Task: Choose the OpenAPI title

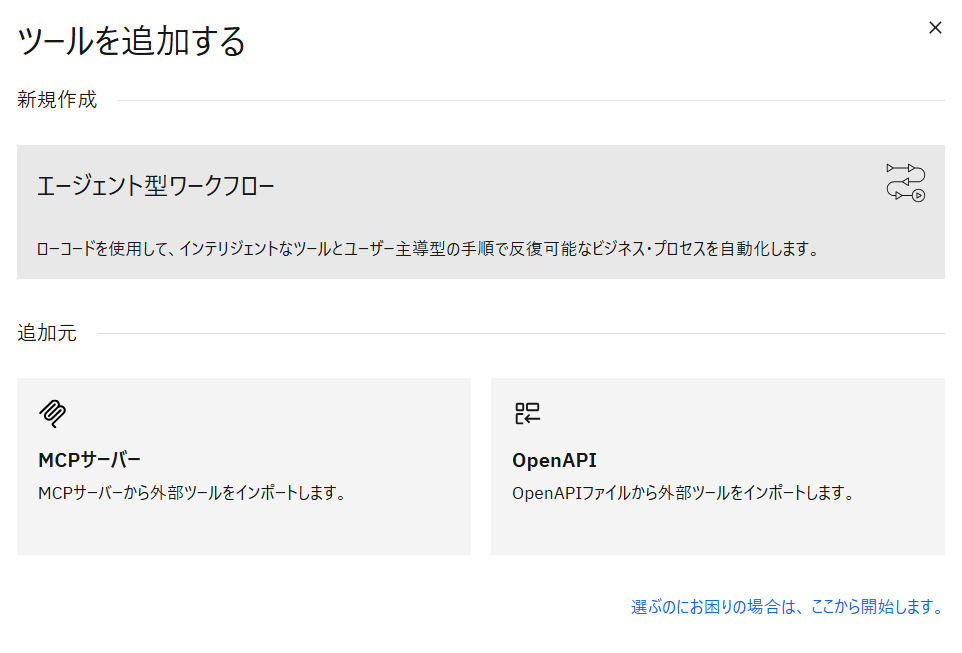Action: (x=554, y=460)
